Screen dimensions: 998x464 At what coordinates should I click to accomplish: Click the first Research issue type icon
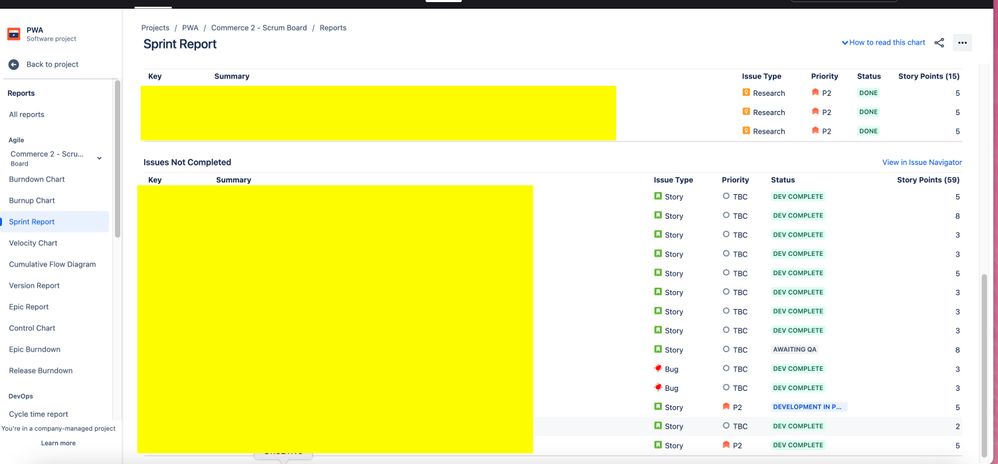pyautogui.click(x=746, y=92)
